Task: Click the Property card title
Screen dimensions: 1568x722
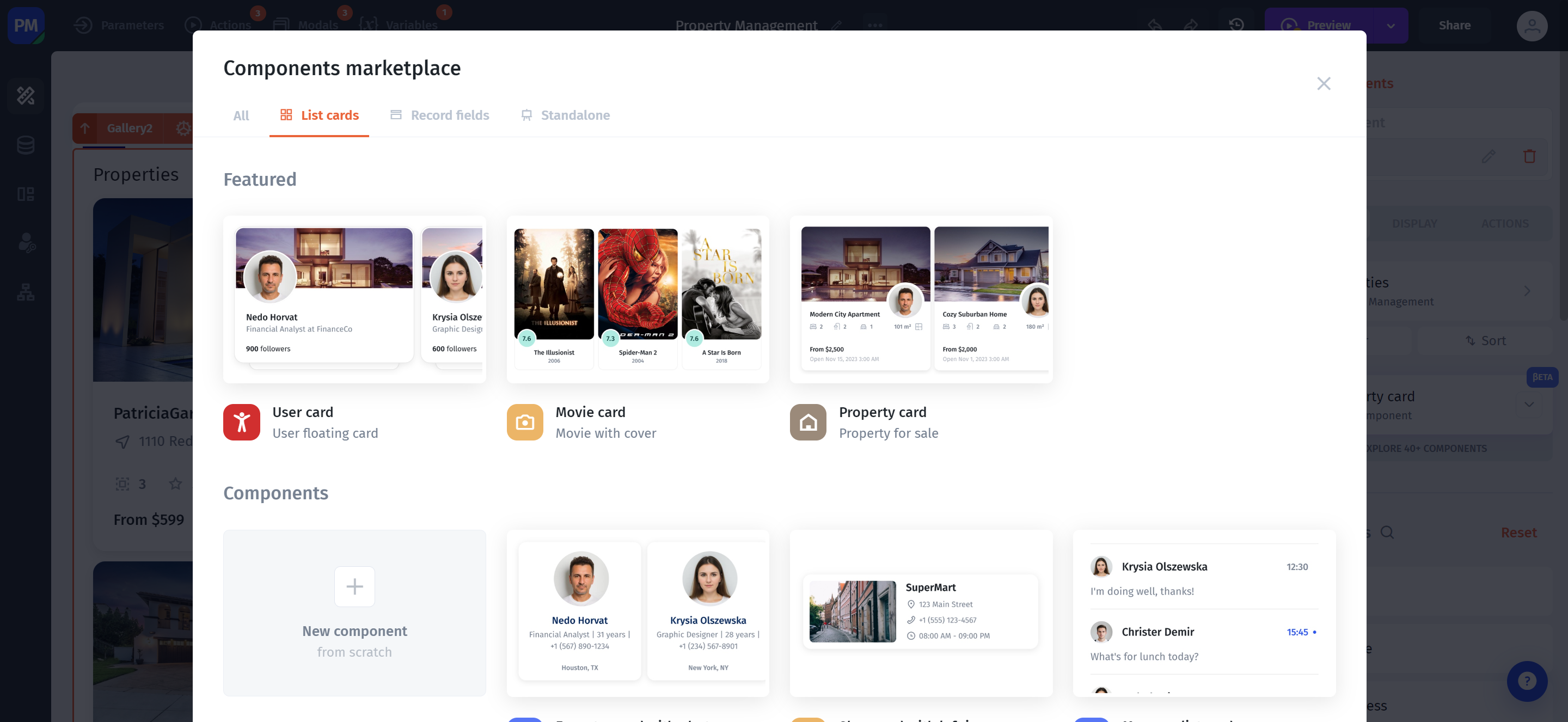Action: click(883, 412)
